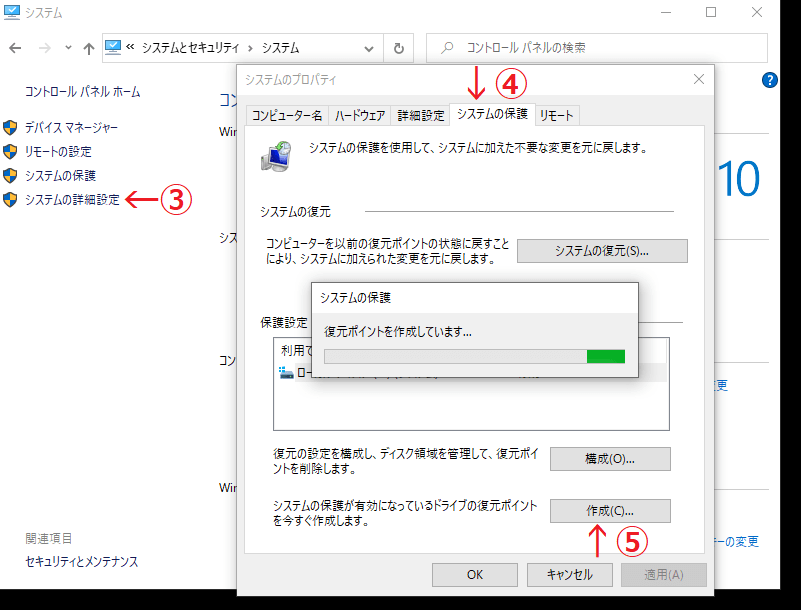Click the system protection monitor icon
The width and height of the screenshot is (801, 610).
[277, 155]
